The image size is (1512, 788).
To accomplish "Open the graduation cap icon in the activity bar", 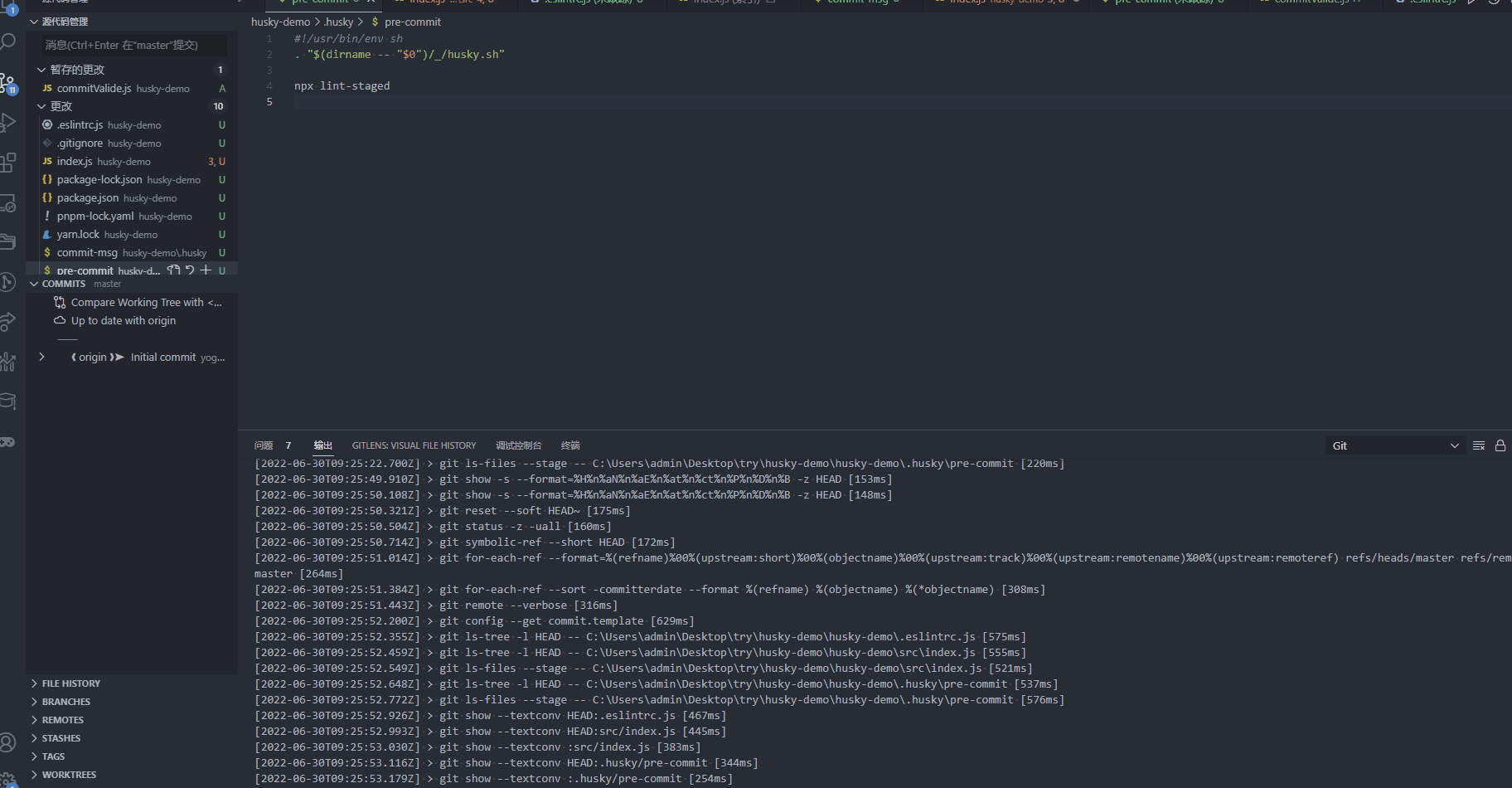I will [8, 401].
